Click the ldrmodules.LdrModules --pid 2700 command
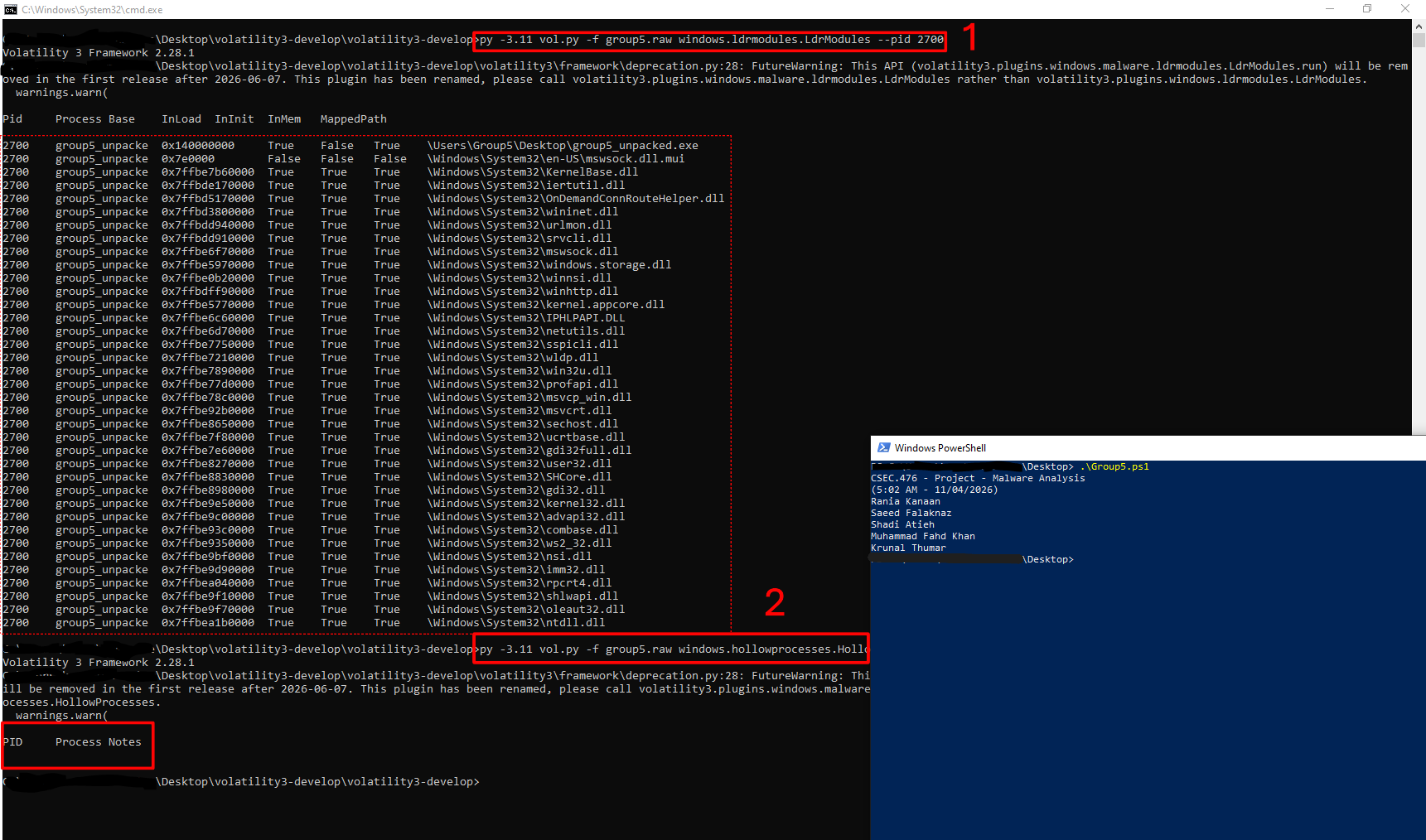The image size is (1426, 840). pyautogui.click(x=712, y=40)
